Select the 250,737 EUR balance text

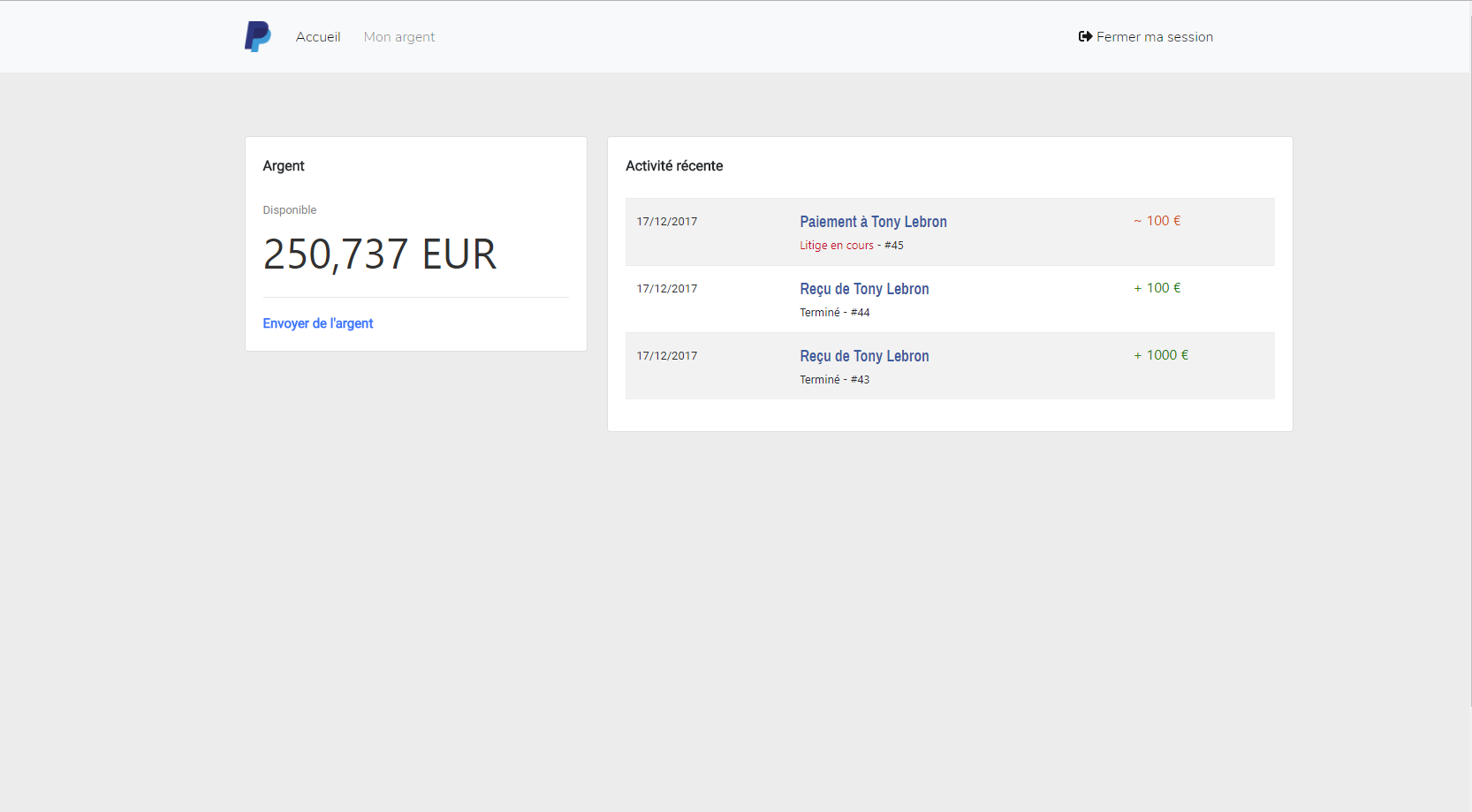[x=380, y=254]
